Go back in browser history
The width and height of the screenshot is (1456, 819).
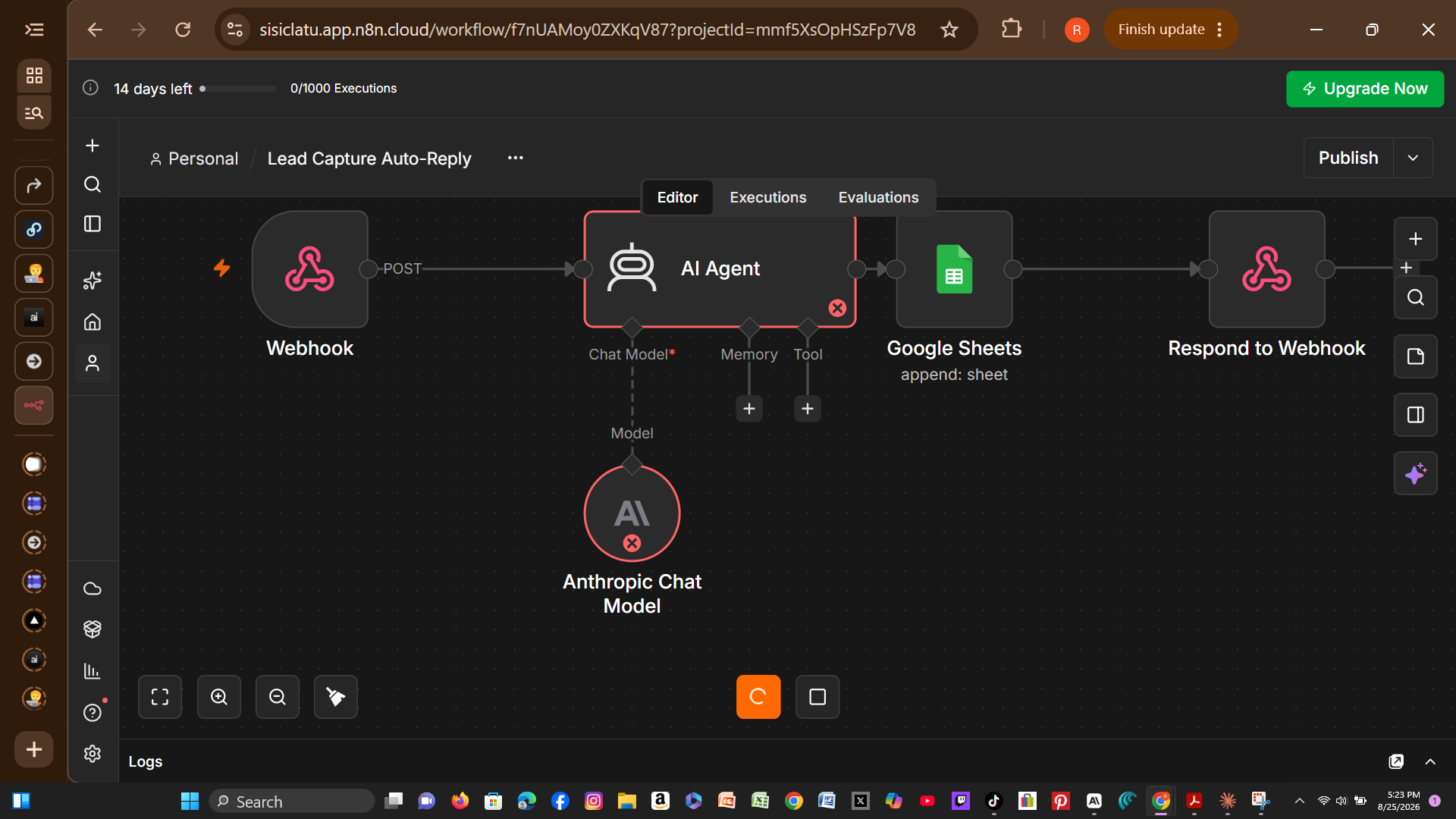[95, 30]
